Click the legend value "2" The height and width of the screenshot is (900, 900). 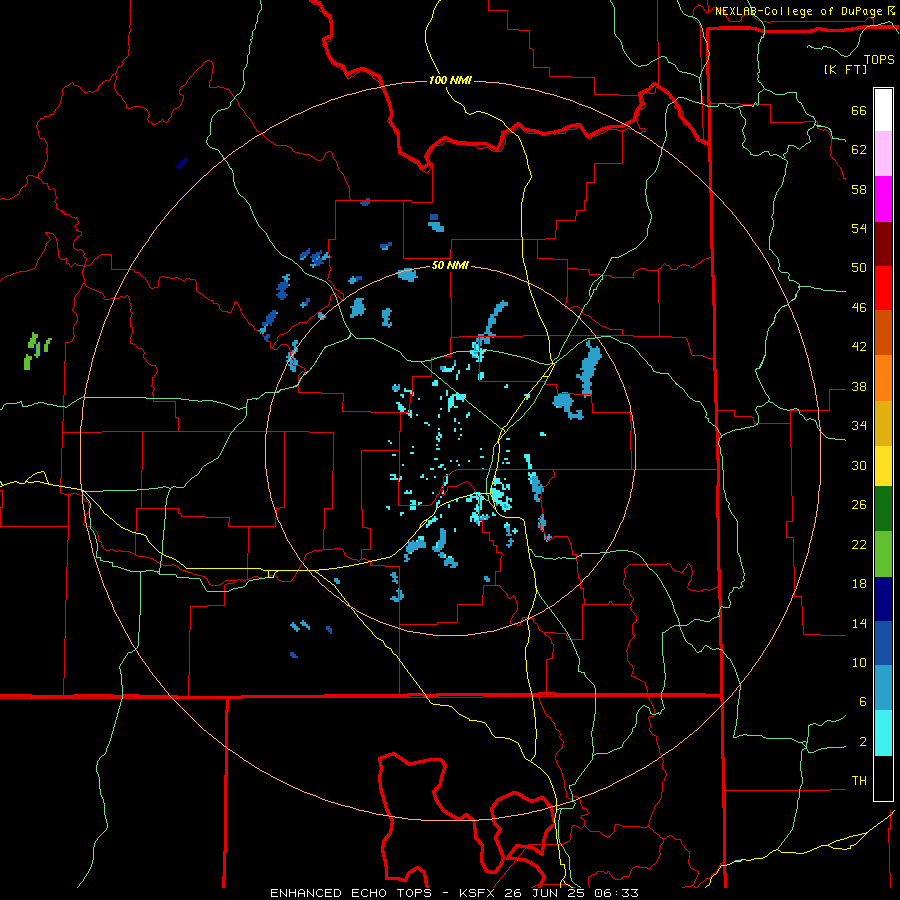863,742
